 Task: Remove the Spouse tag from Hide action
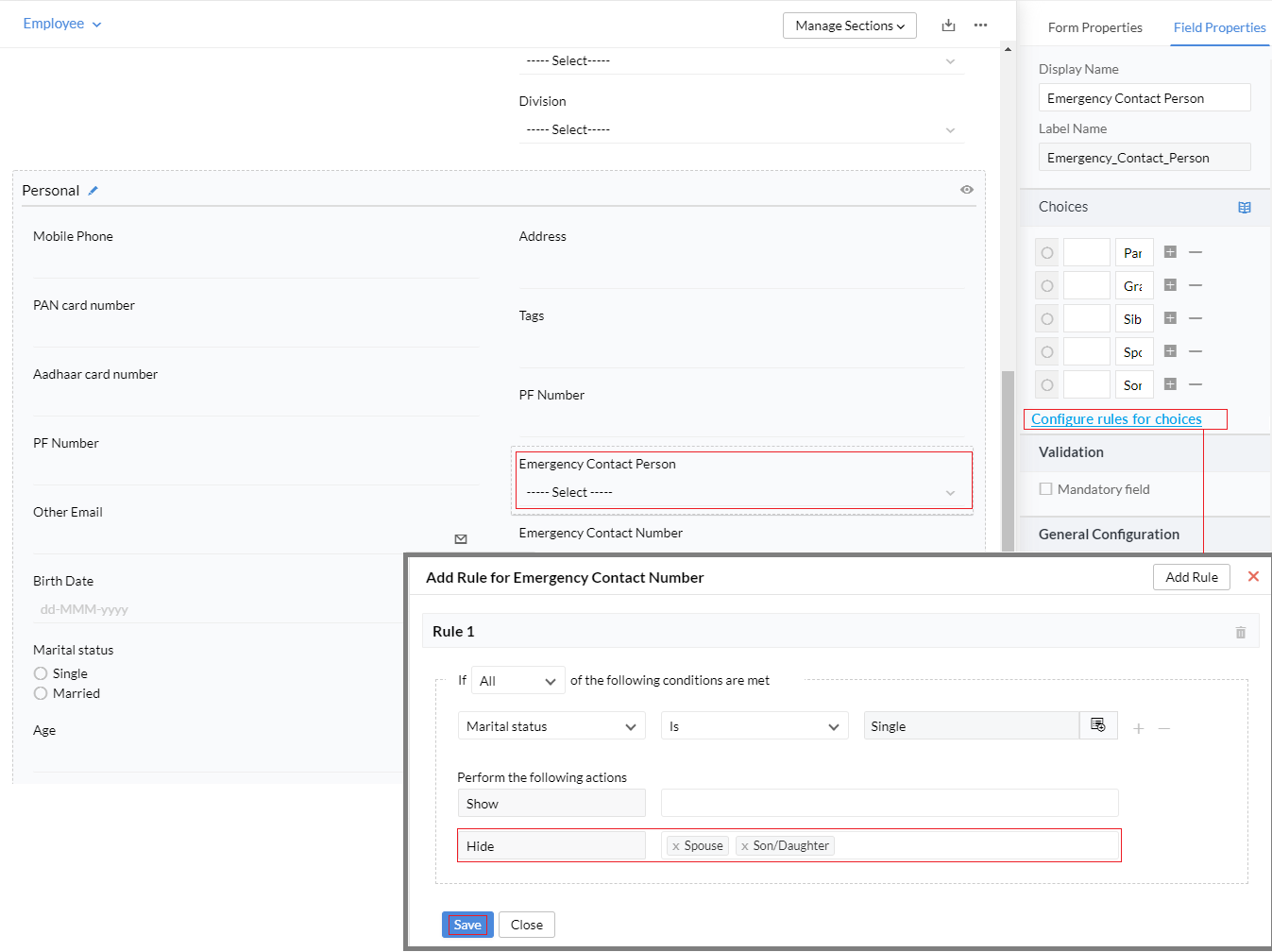coord(676,846)
